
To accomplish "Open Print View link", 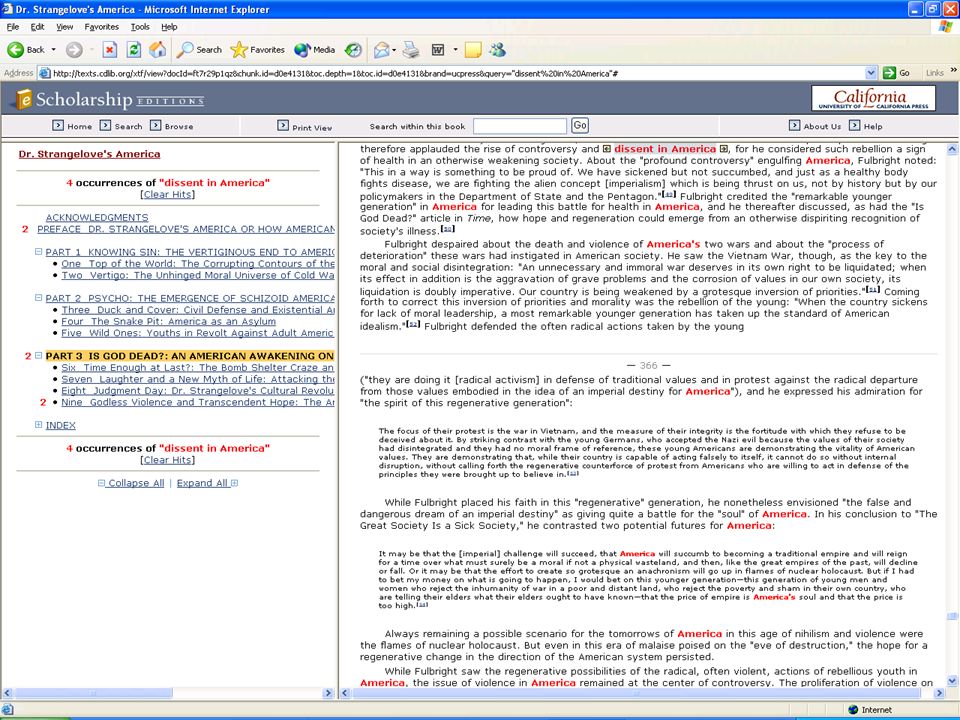I will pos(305,127).
